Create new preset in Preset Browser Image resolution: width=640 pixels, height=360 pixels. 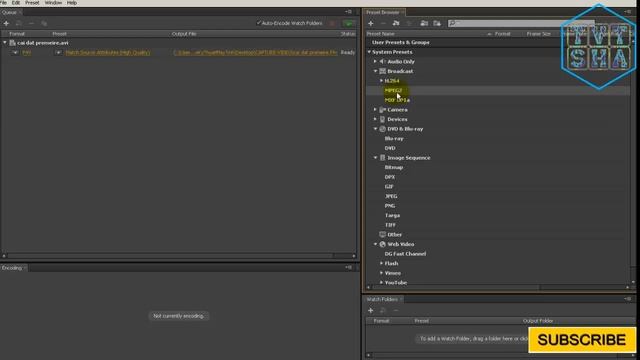[x=371, y=23]
